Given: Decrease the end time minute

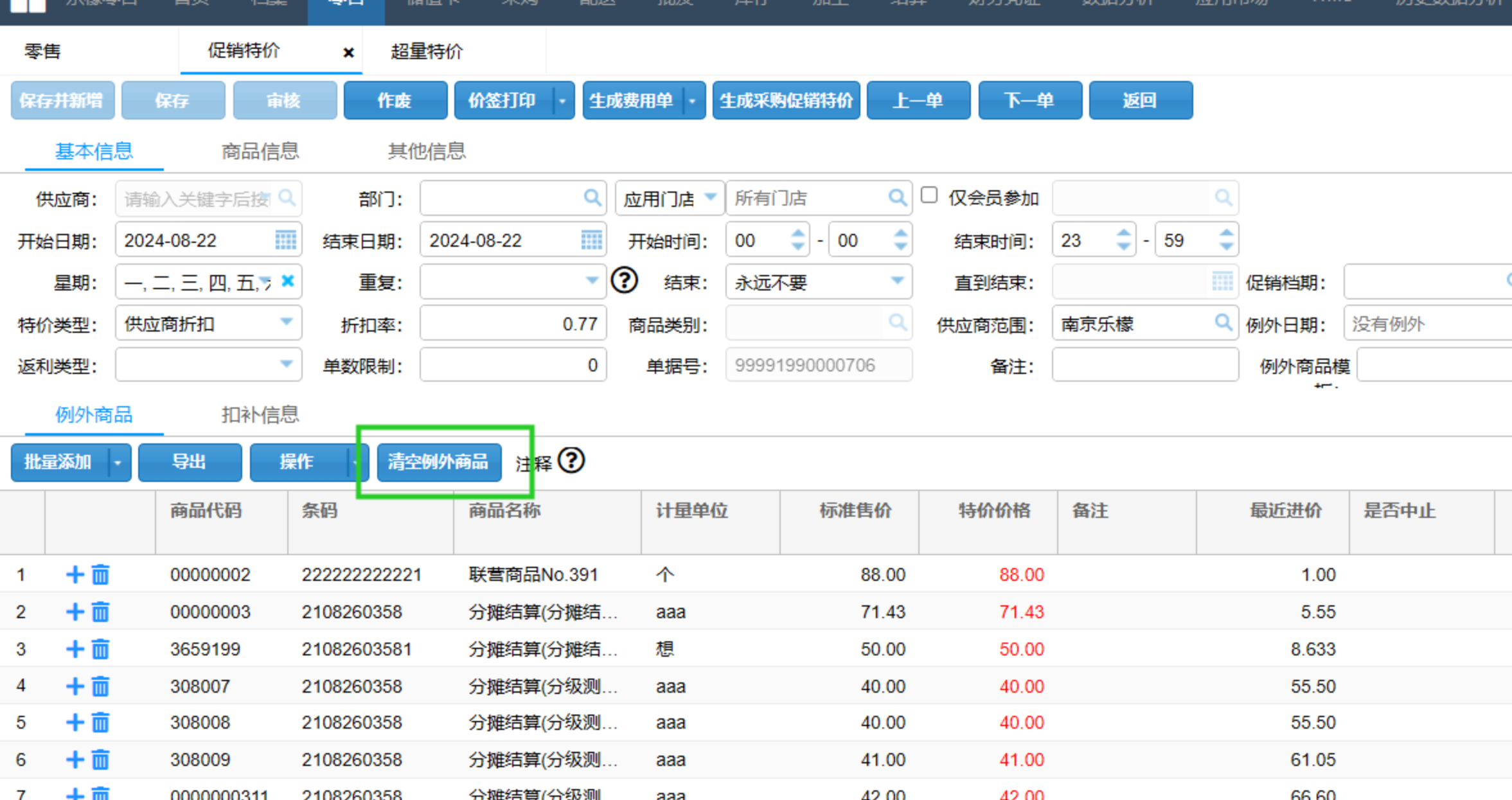Looking at the screenshot, I should click(1226, 247).
